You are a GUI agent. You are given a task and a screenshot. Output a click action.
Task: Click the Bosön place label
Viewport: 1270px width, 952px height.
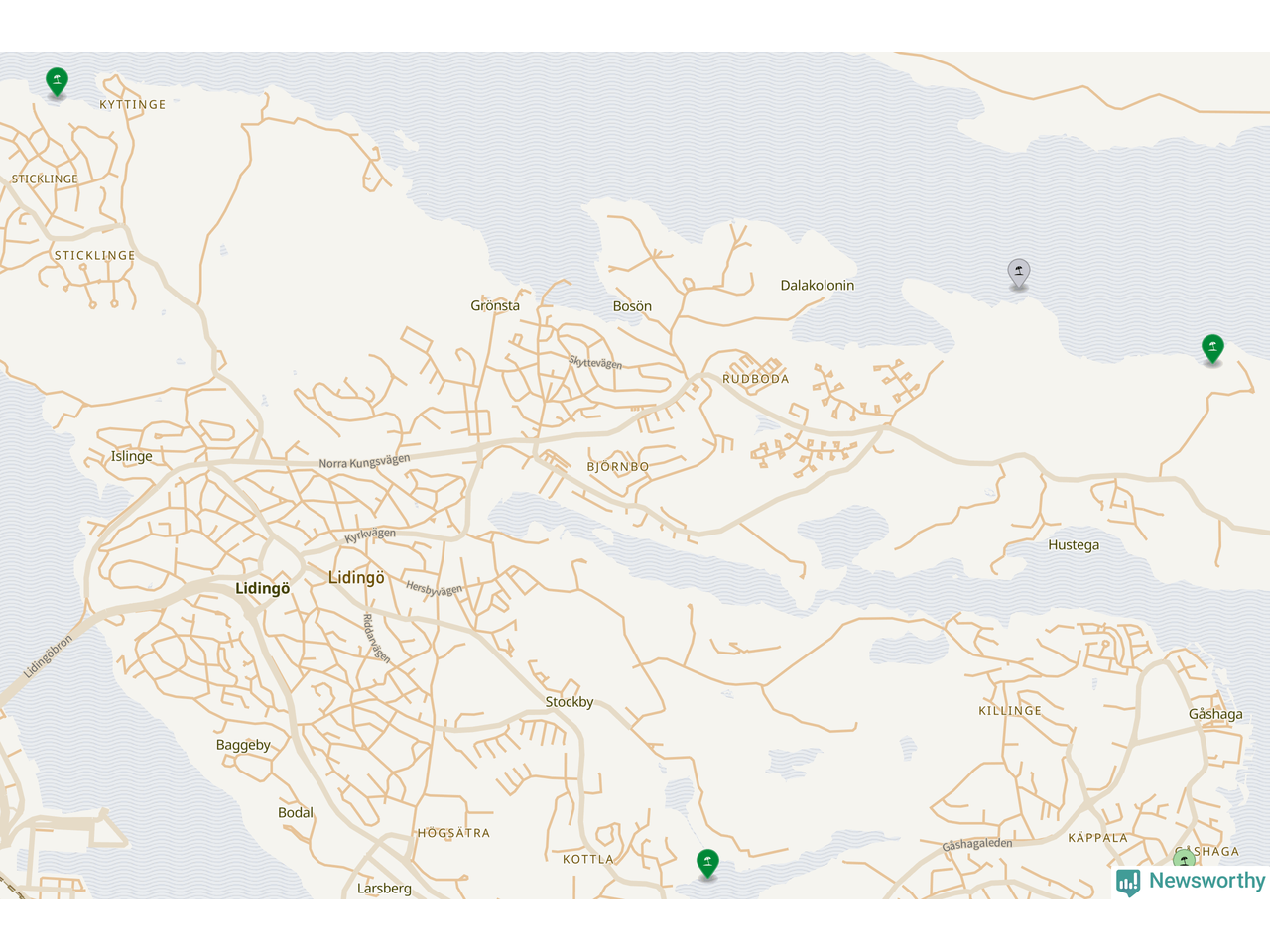[632, 306]
